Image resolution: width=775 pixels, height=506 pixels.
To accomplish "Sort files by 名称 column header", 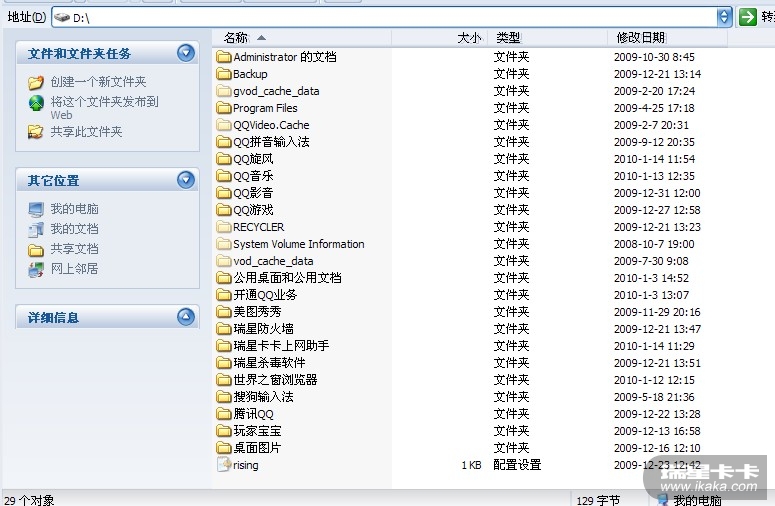I will (x=302, y=38).
